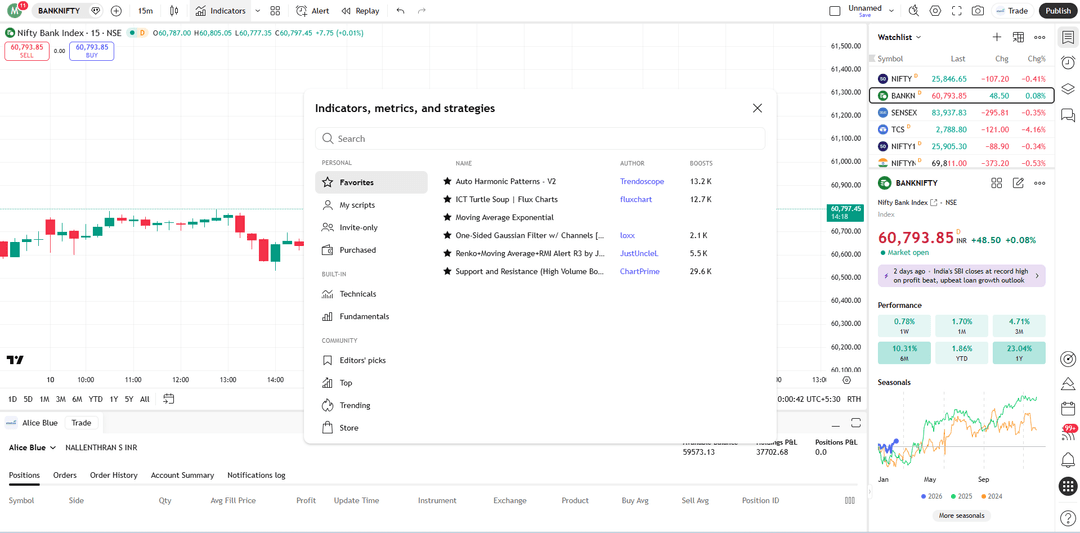Open quick search icon in top toolbar
The image size is (1080, 533).
[x=913, y=11]
